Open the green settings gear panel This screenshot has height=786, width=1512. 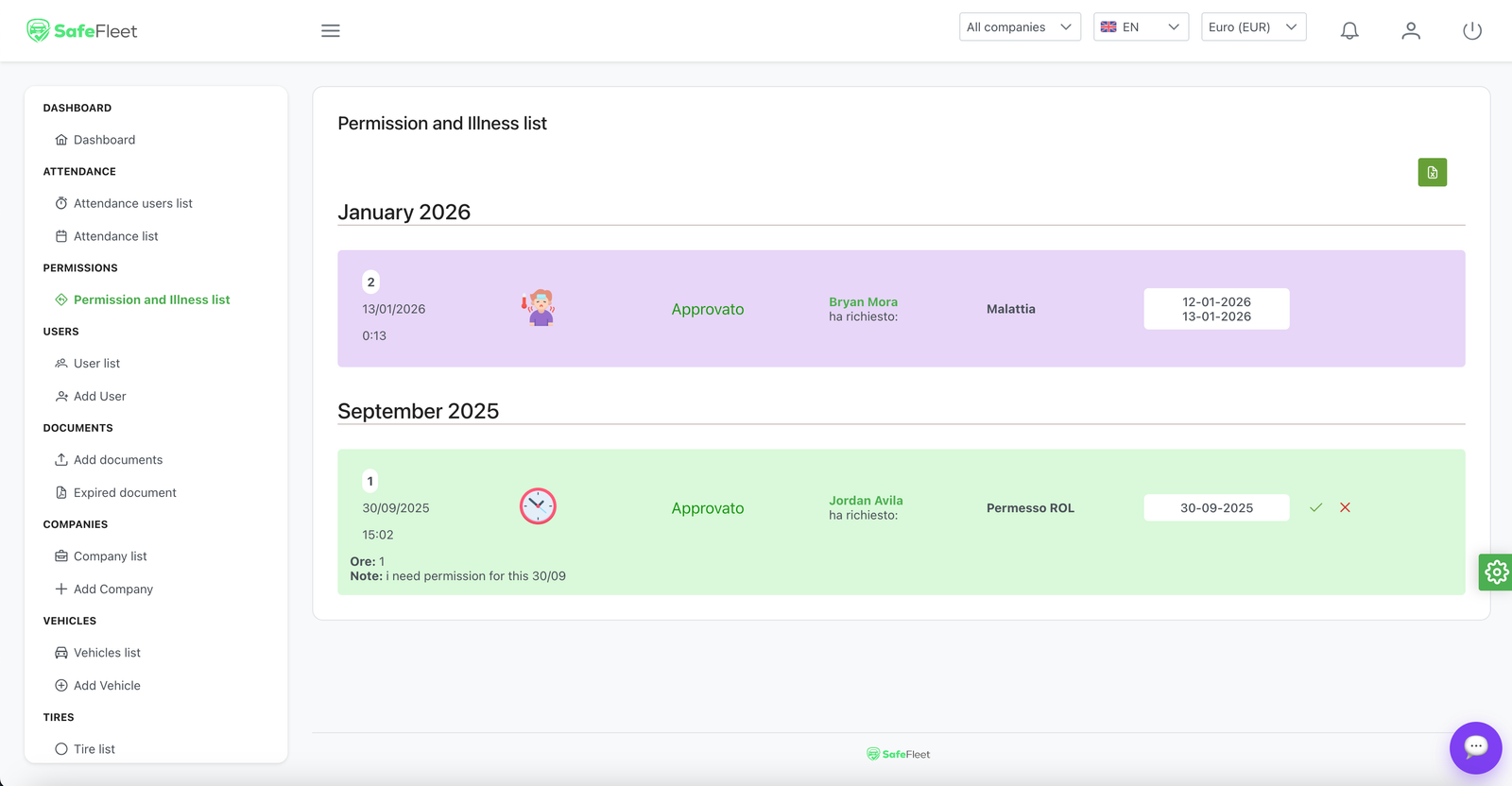coord(1495,572)
